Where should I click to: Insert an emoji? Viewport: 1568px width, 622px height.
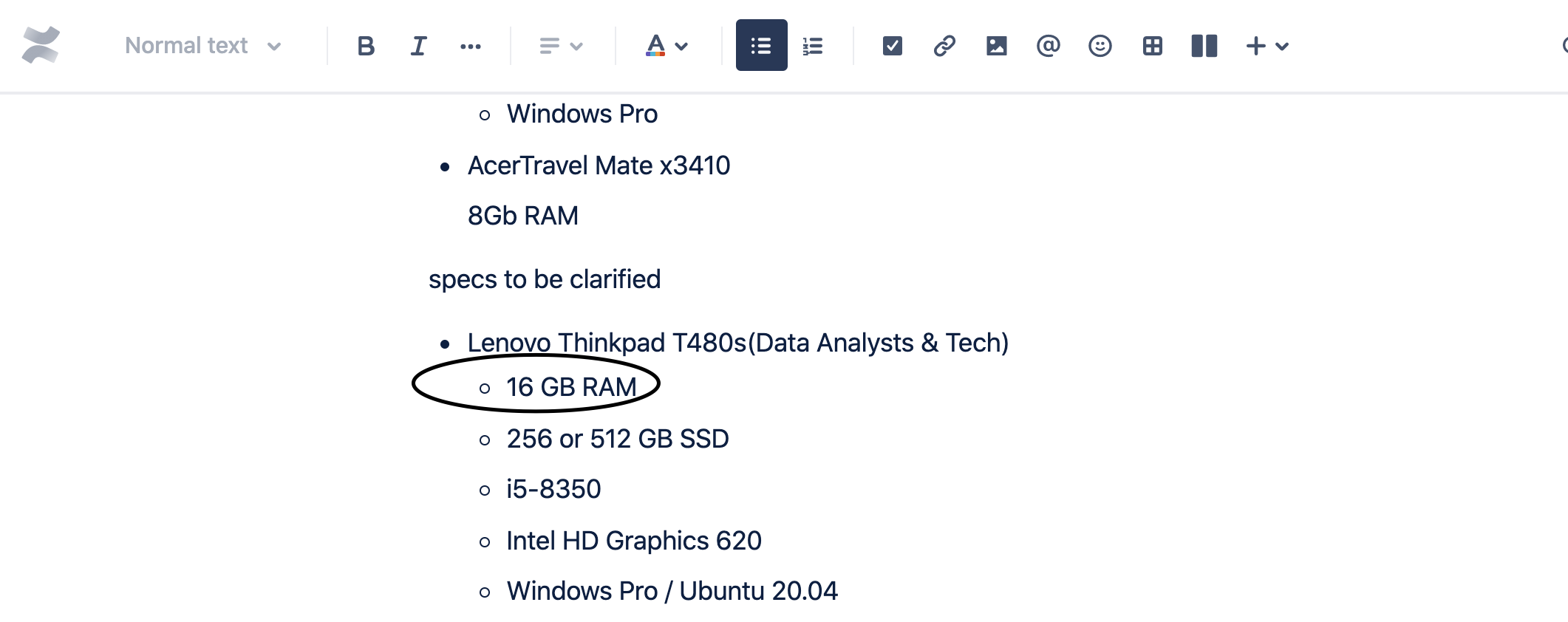[1100, 46]
